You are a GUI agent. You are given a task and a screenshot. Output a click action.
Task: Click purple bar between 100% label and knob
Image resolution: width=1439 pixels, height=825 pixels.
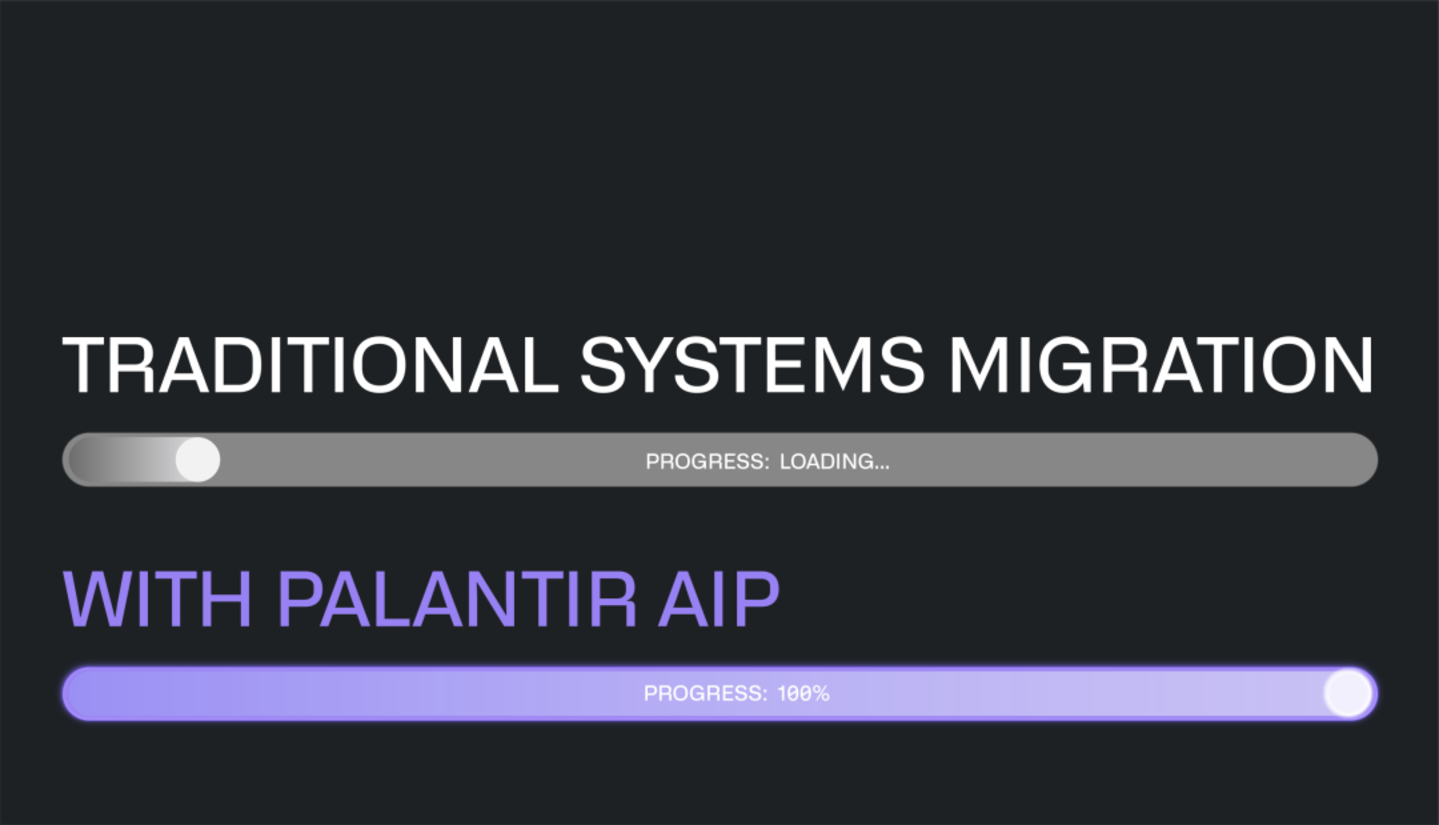[1075, 693]
